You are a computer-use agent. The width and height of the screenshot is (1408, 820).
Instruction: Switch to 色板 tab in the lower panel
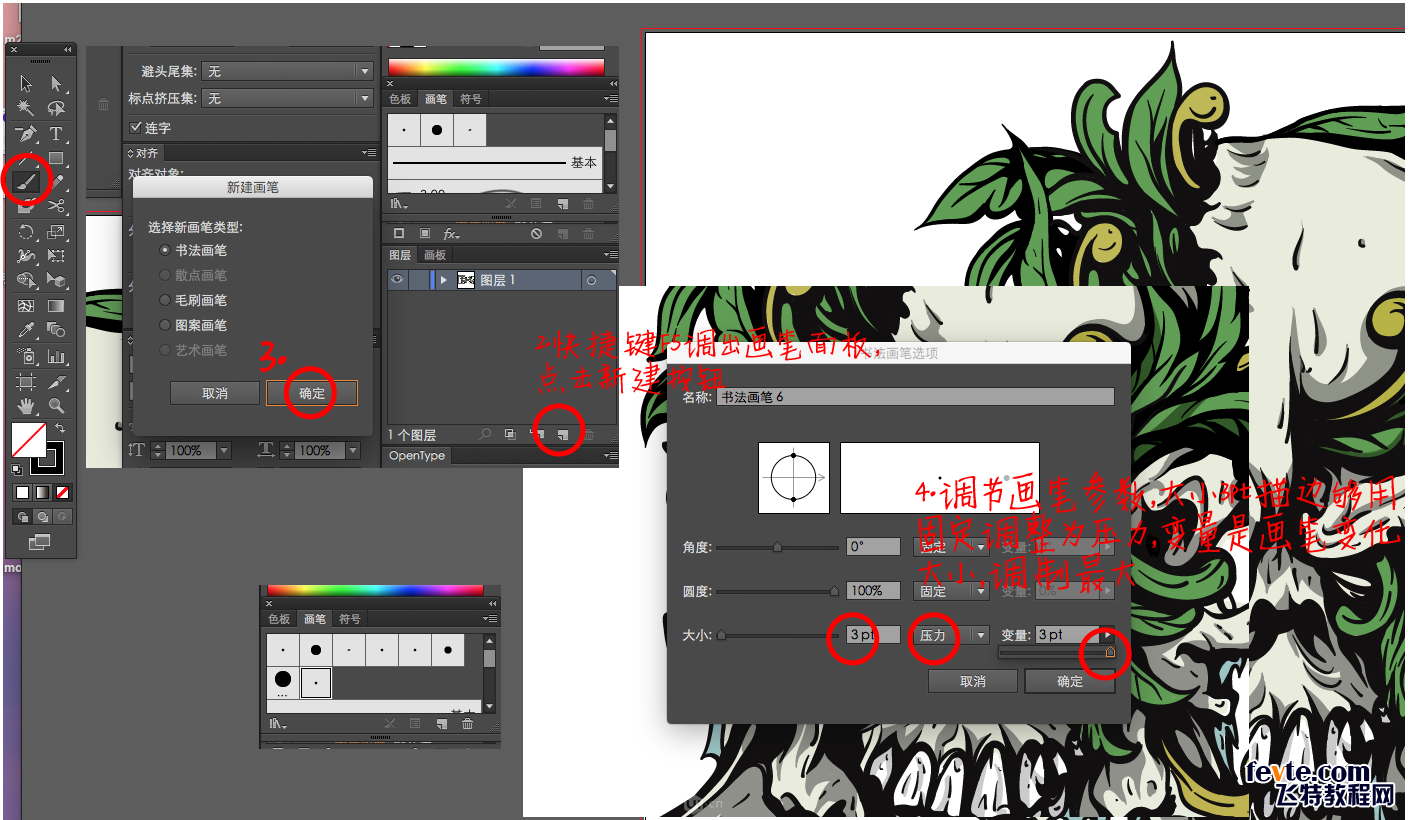(x=279, y=619)
